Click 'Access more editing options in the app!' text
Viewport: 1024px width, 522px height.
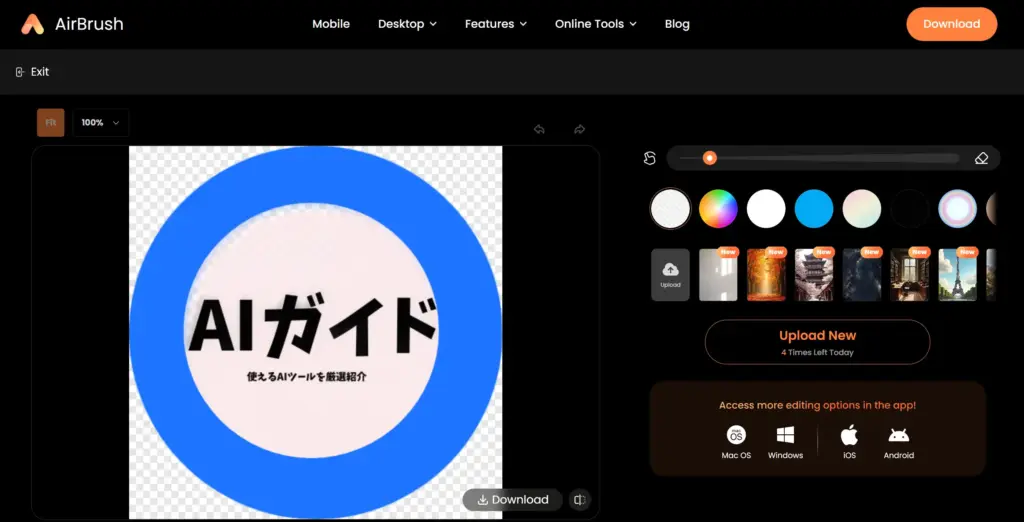817,405
